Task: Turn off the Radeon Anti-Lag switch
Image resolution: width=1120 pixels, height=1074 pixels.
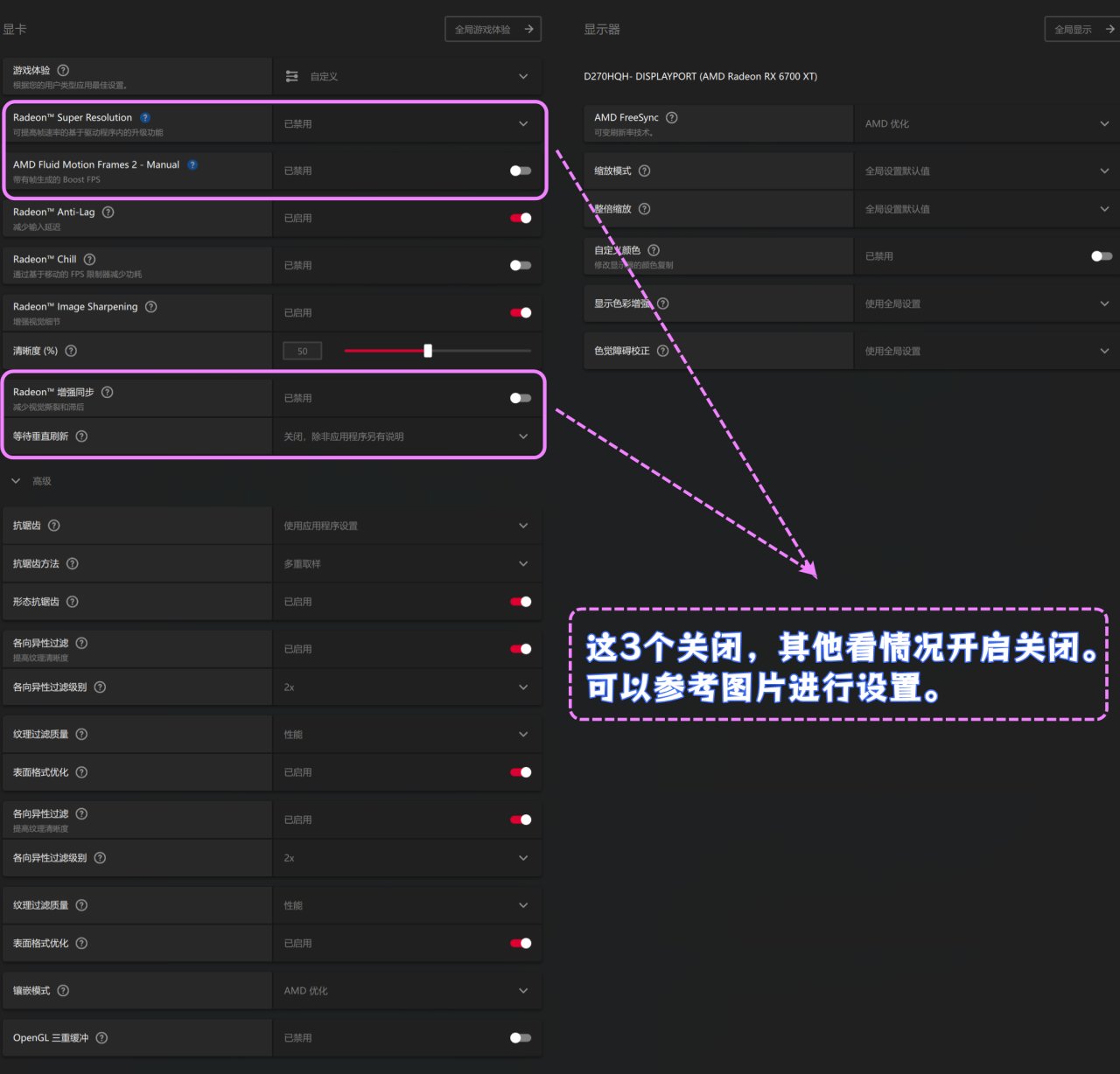Action: [521, 218]
